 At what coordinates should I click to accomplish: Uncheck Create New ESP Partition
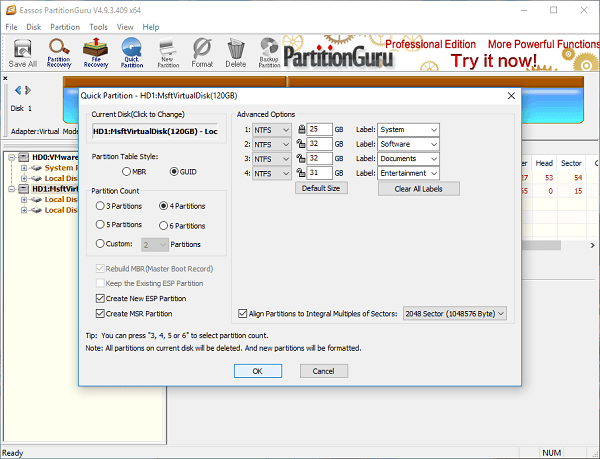100,298
